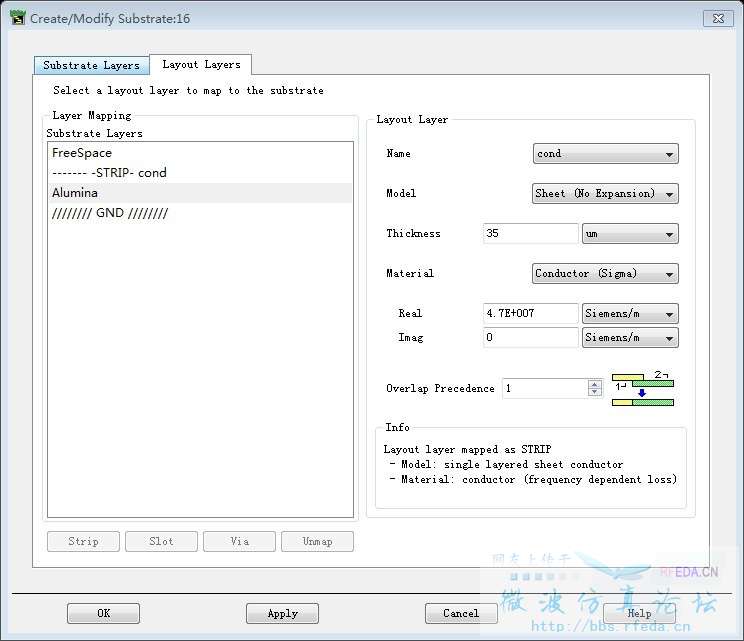Increase Overlap Precedence with spinner arrows
The width and height of the screenshot is (744, 641).
pyautogui.click(x=595, y=383)
